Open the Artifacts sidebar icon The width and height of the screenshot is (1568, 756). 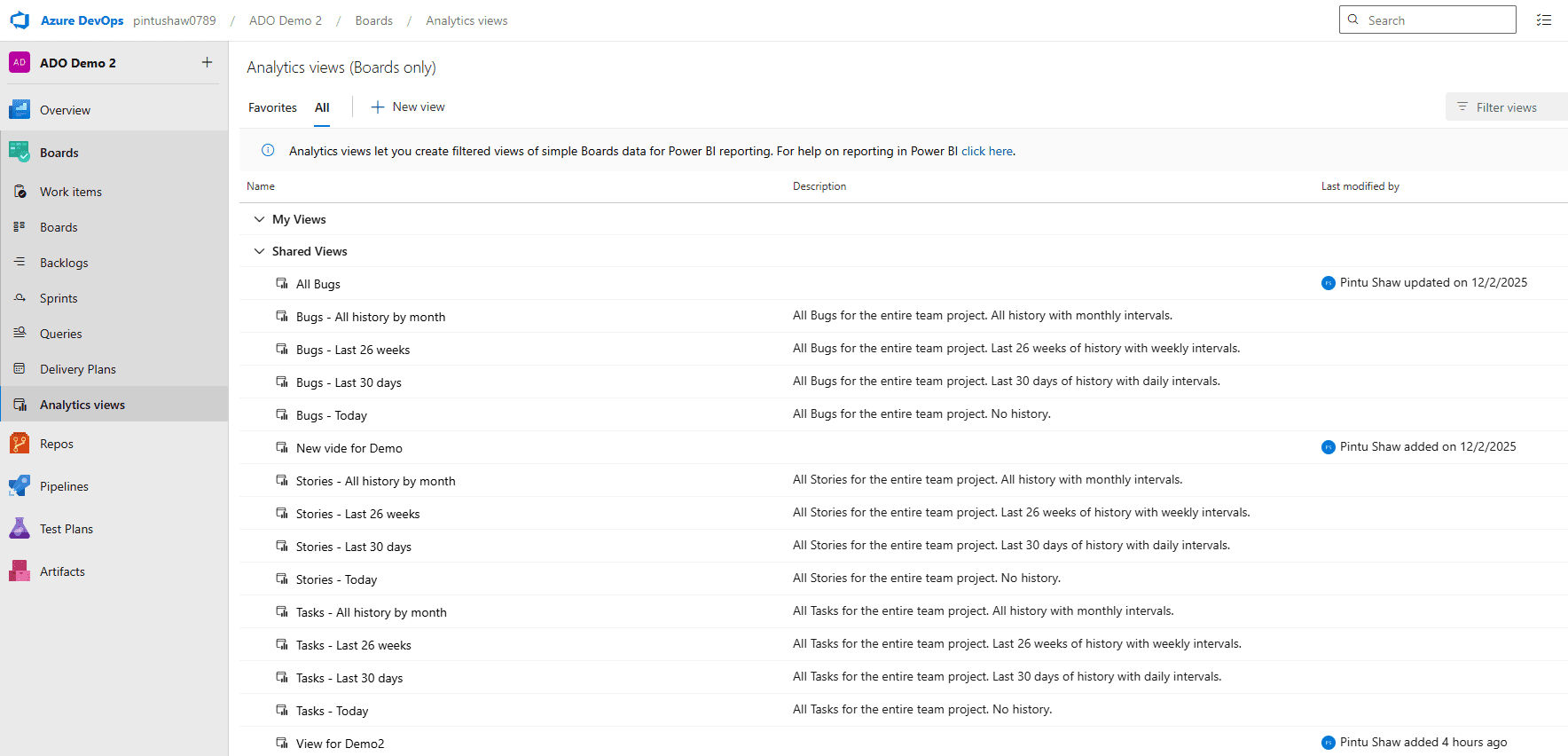click(x=20, y=571)
